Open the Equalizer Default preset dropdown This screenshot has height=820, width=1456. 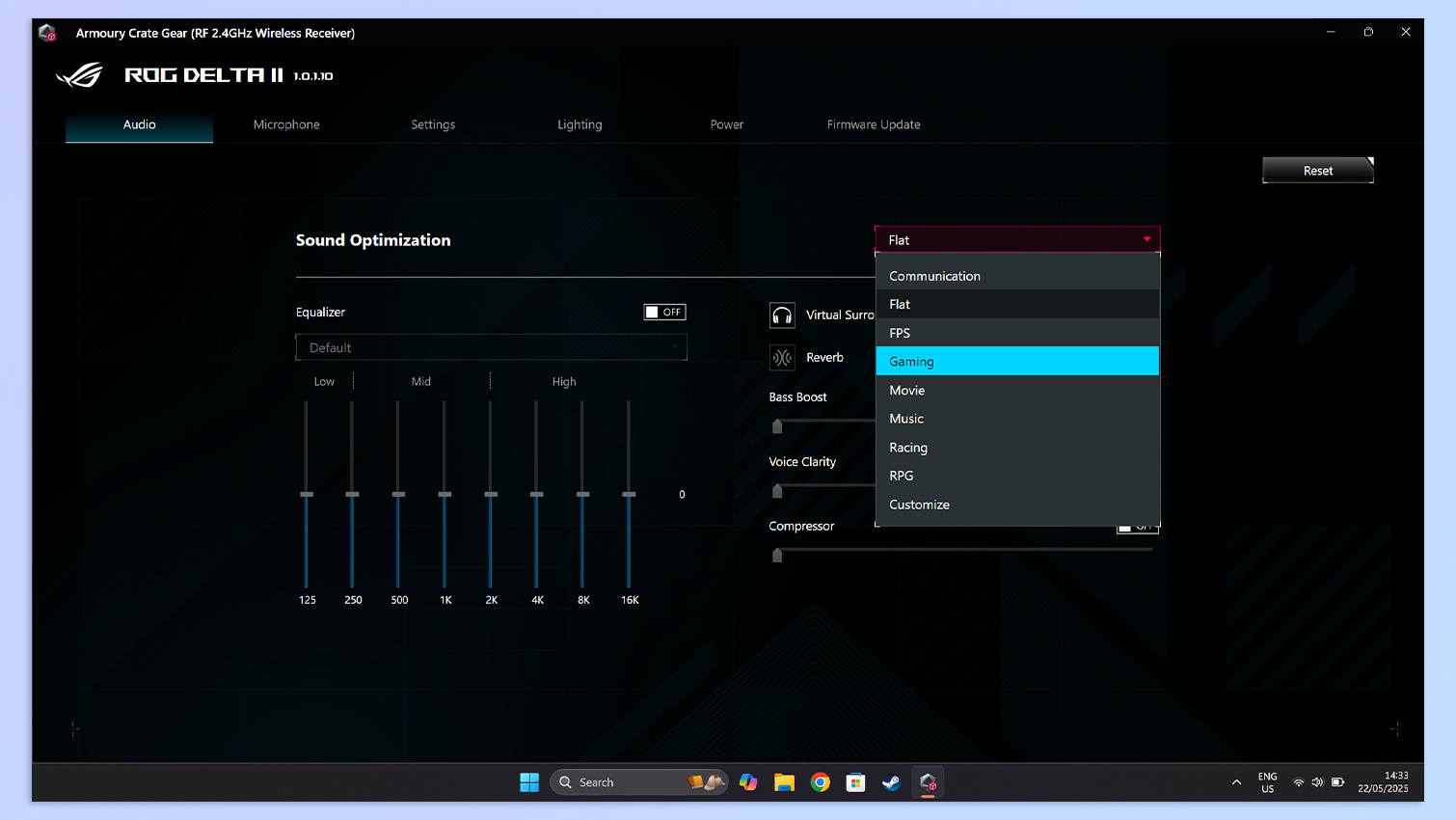[491, 347]
